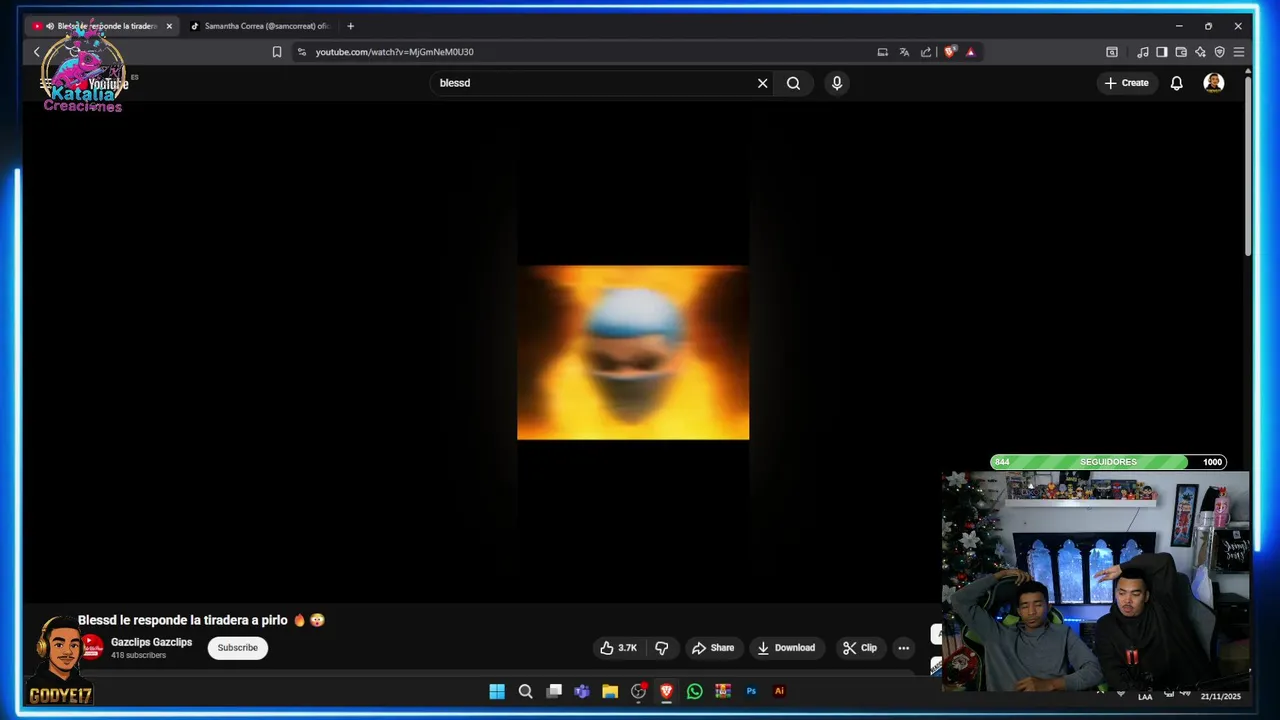
Task: Clear the YouTube search box with X
Action: [762, 83]
